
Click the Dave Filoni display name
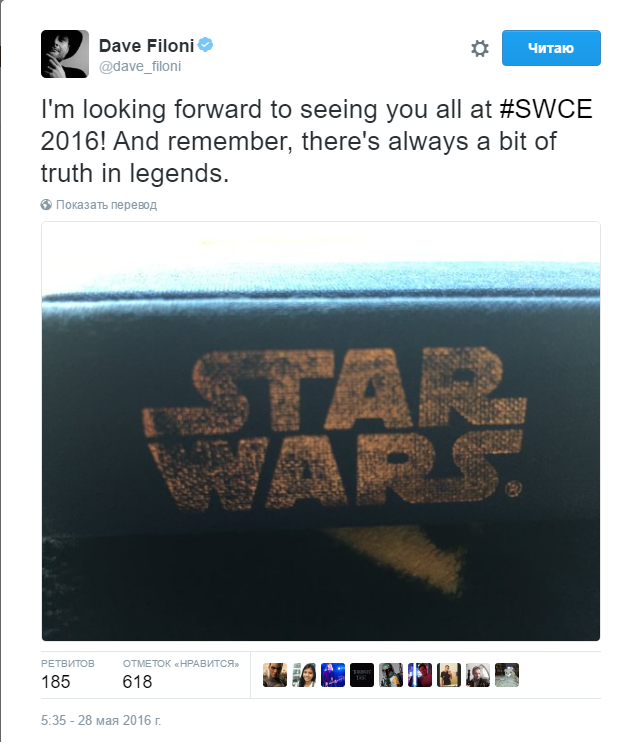146,46
